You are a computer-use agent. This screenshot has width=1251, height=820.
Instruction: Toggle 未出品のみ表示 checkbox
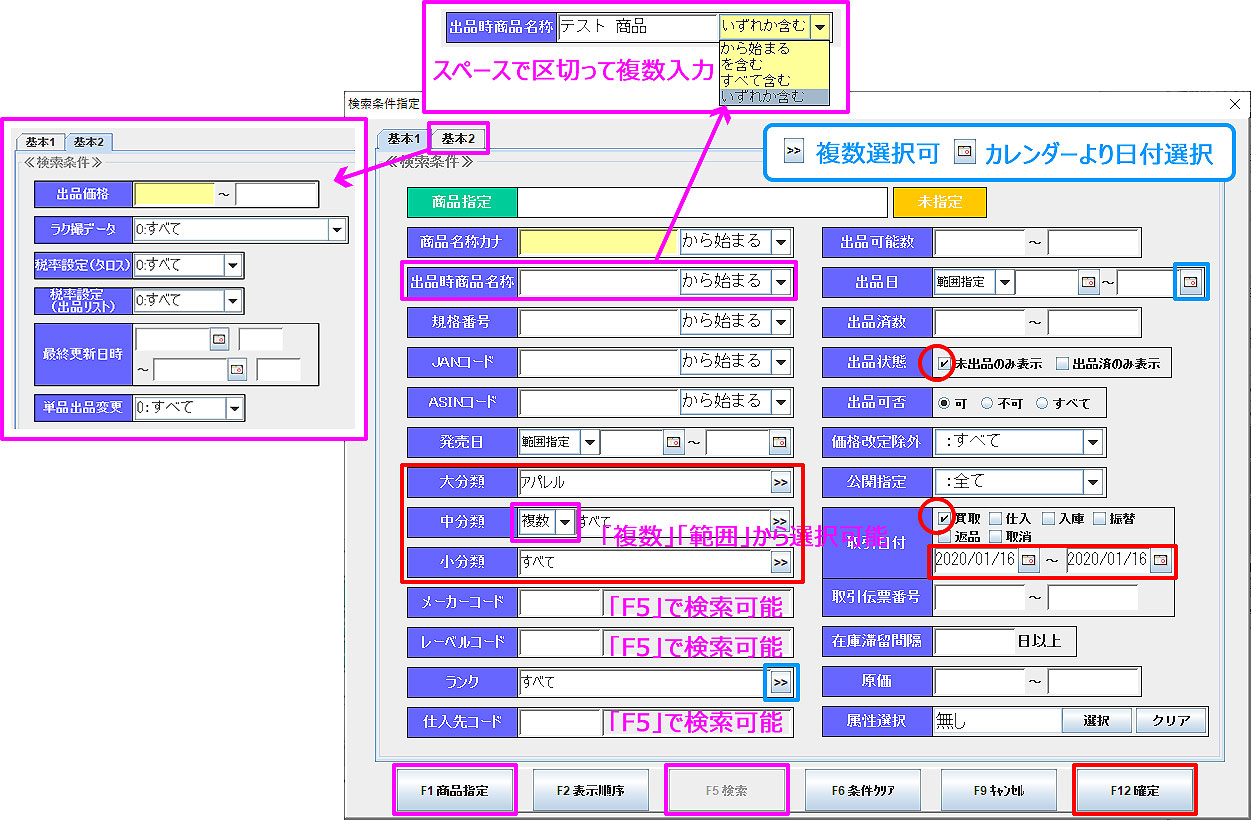pyautogui.click(x=943, y=364)
